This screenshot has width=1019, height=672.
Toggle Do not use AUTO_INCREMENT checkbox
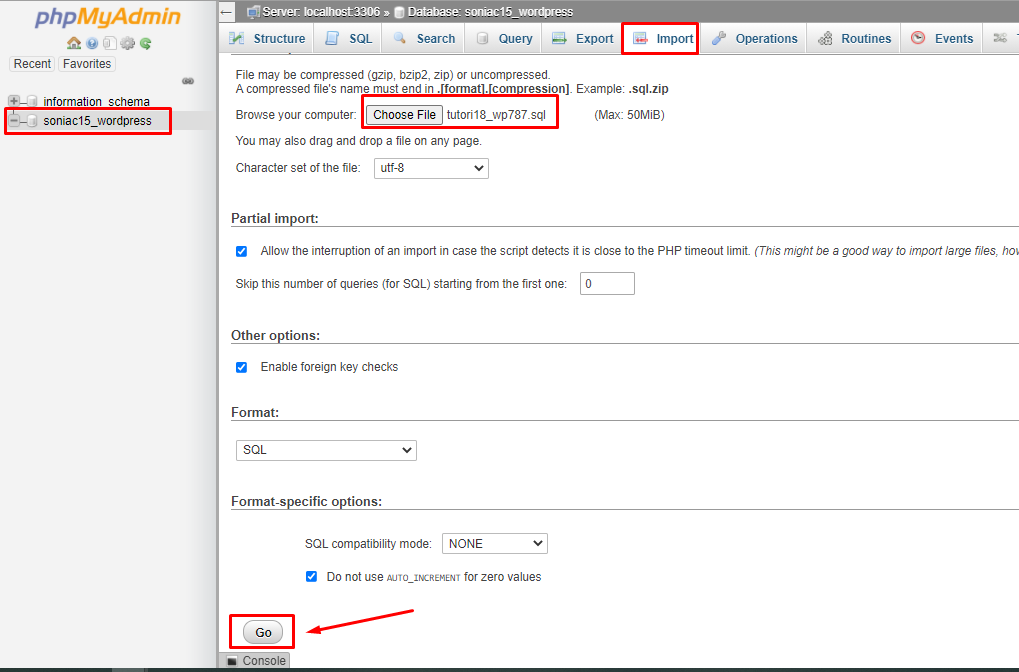click(x=311, y=576)
